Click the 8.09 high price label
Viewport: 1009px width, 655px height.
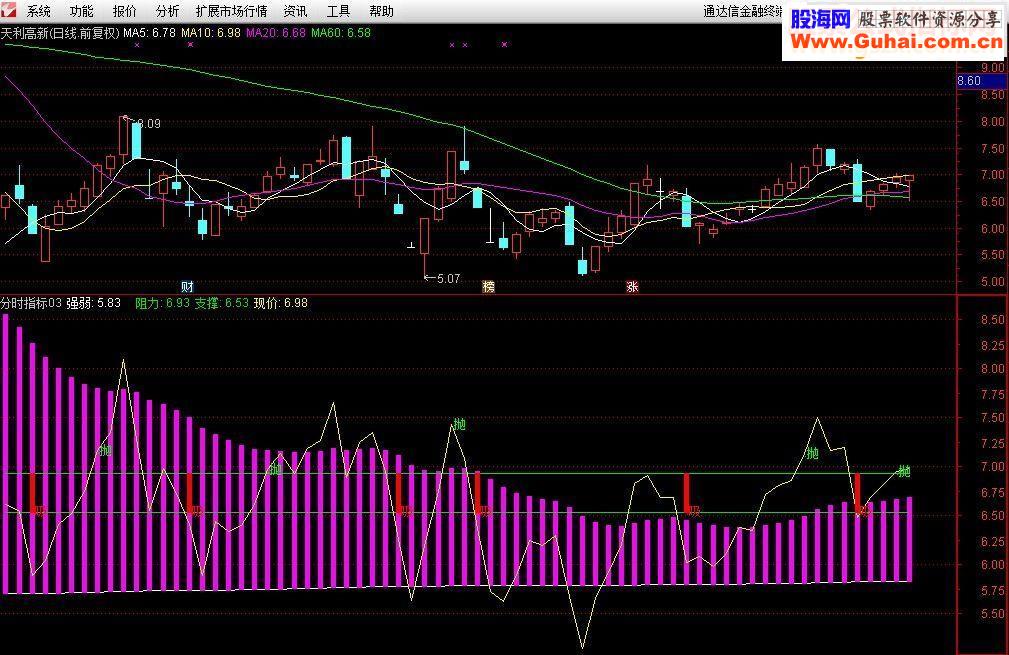pos(149,124)
